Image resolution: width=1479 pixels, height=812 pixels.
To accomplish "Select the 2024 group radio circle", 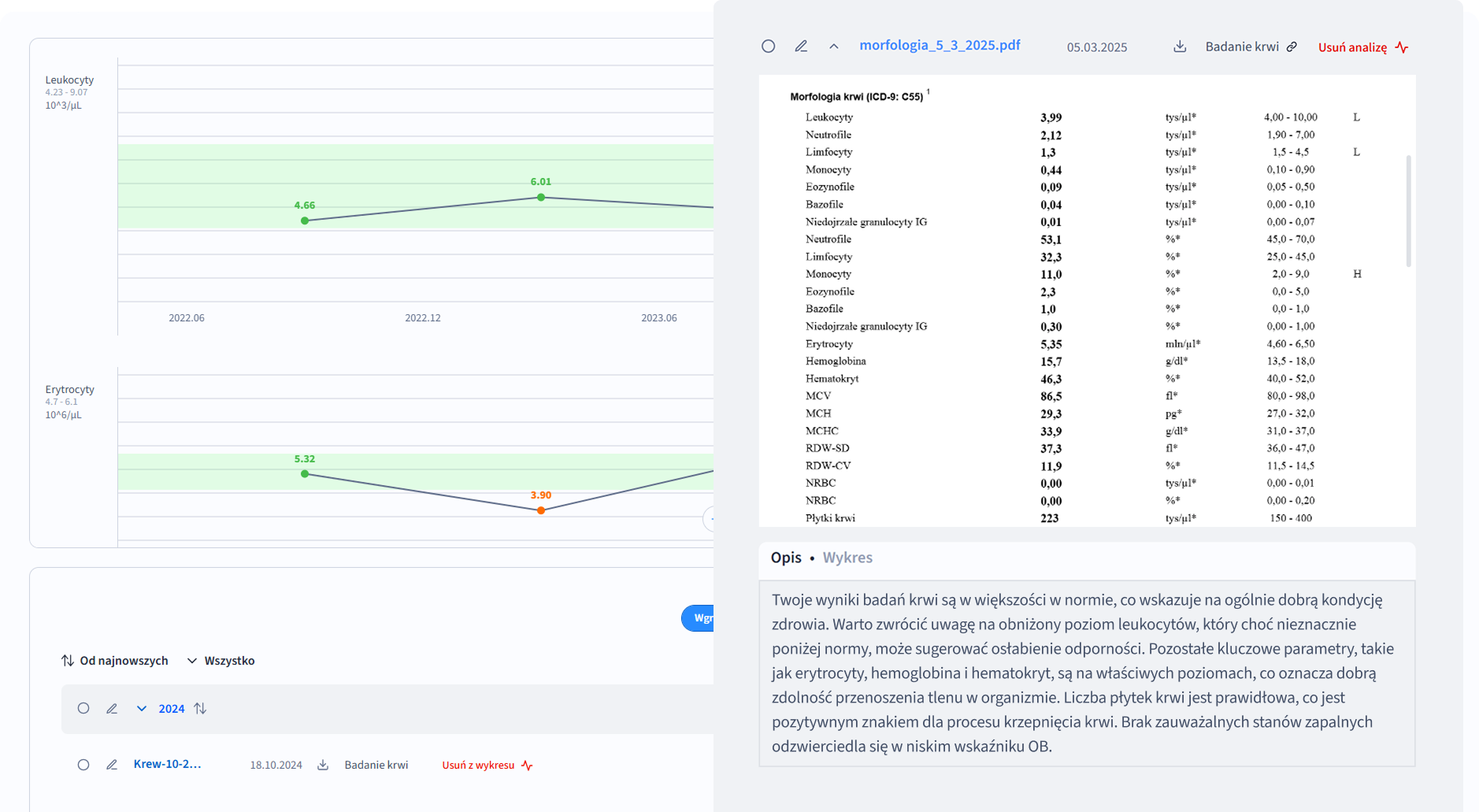I will click(83, 708).
